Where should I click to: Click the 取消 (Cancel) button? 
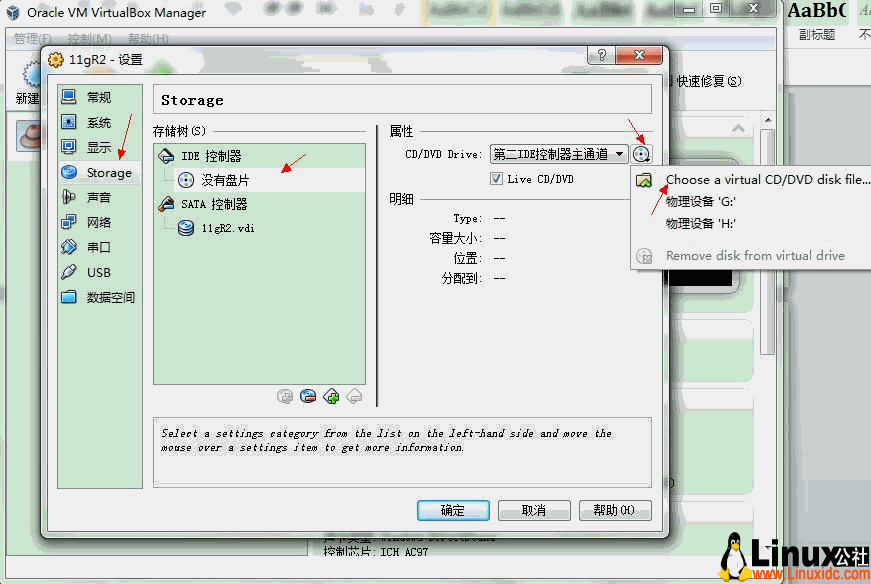point(534,510)
